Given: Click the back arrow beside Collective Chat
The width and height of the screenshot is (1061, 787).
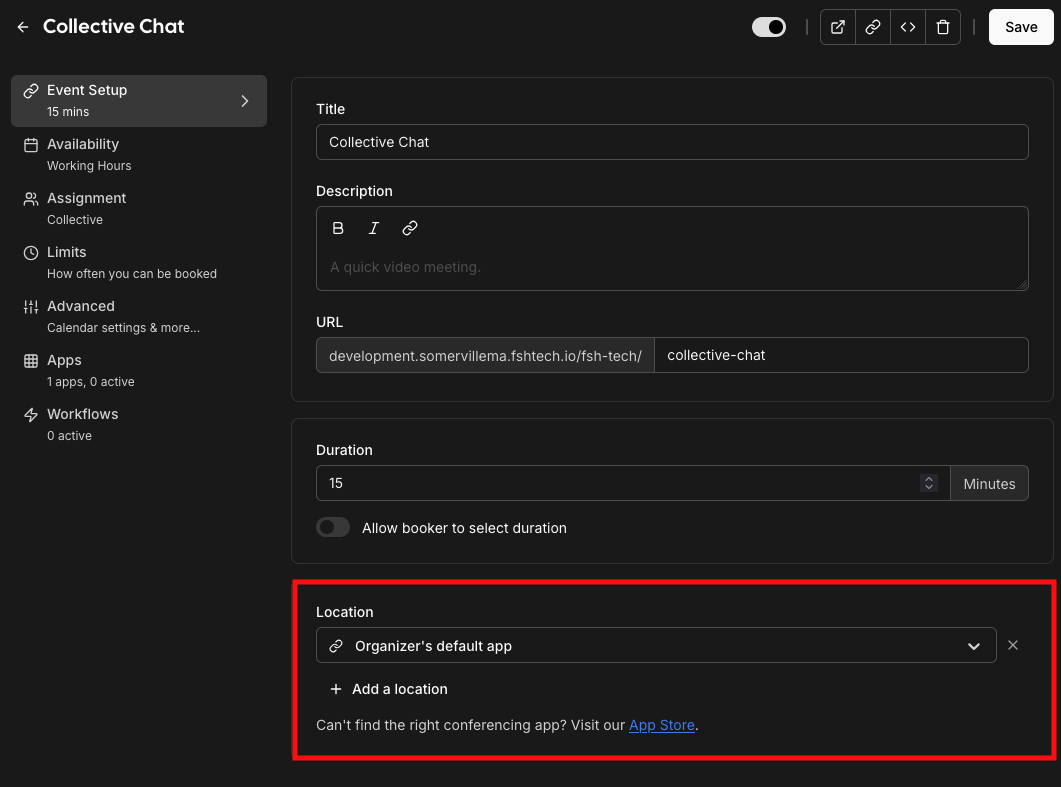Looking at the screenshot, I should click(23, 27).
